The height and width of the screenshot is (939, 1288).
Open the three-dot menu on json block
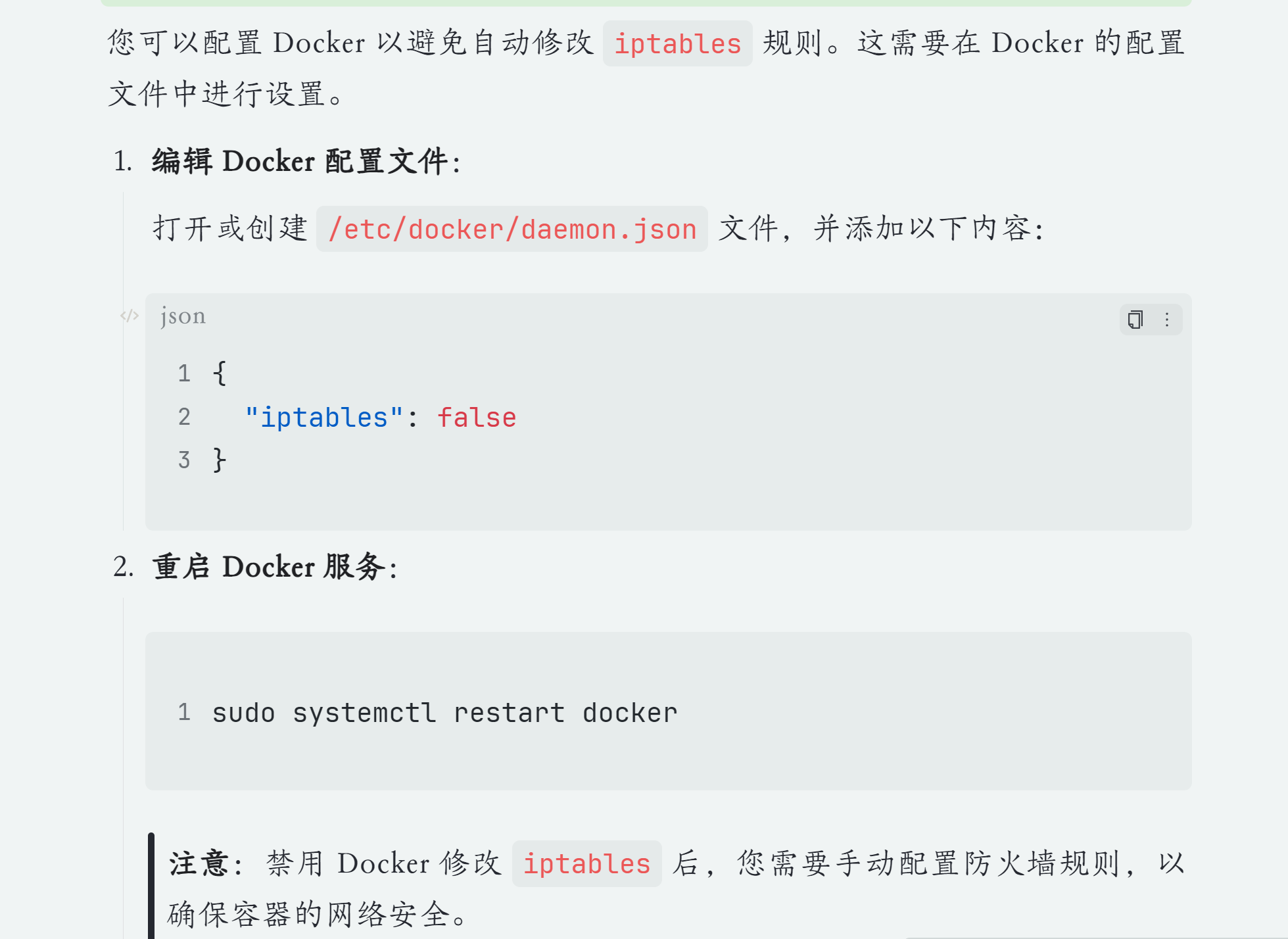tap(1167, 320)
